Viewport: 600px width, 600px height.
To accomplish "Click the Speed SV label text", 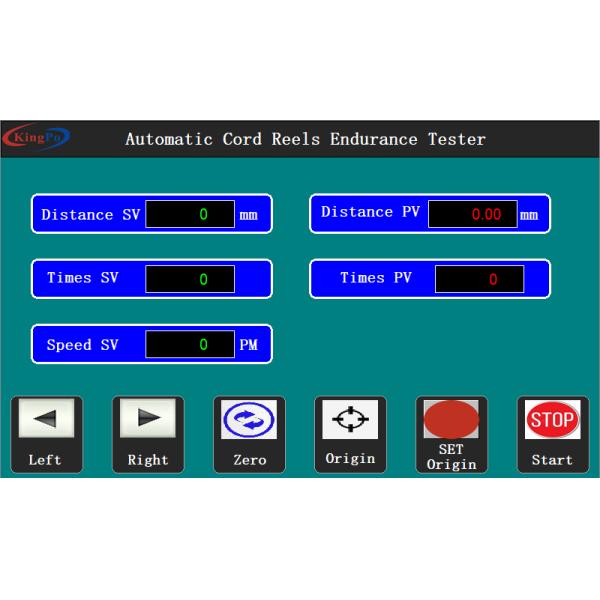I will pyautogui.click(x=83, y=345).
